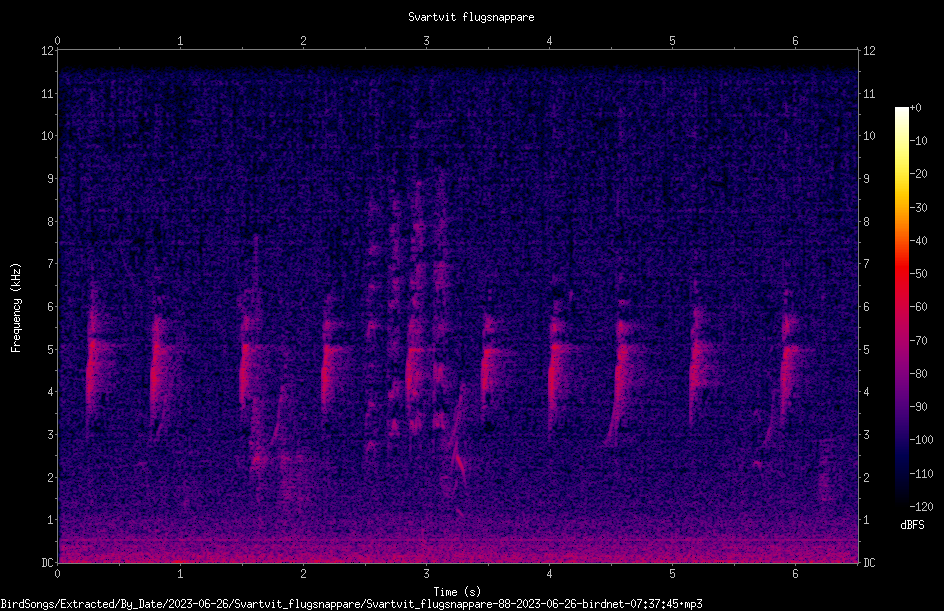The width and height of the screenshot is (944, 611).
Task: Click the '5' tick on bottom time axis
Action: coord(672,574)
